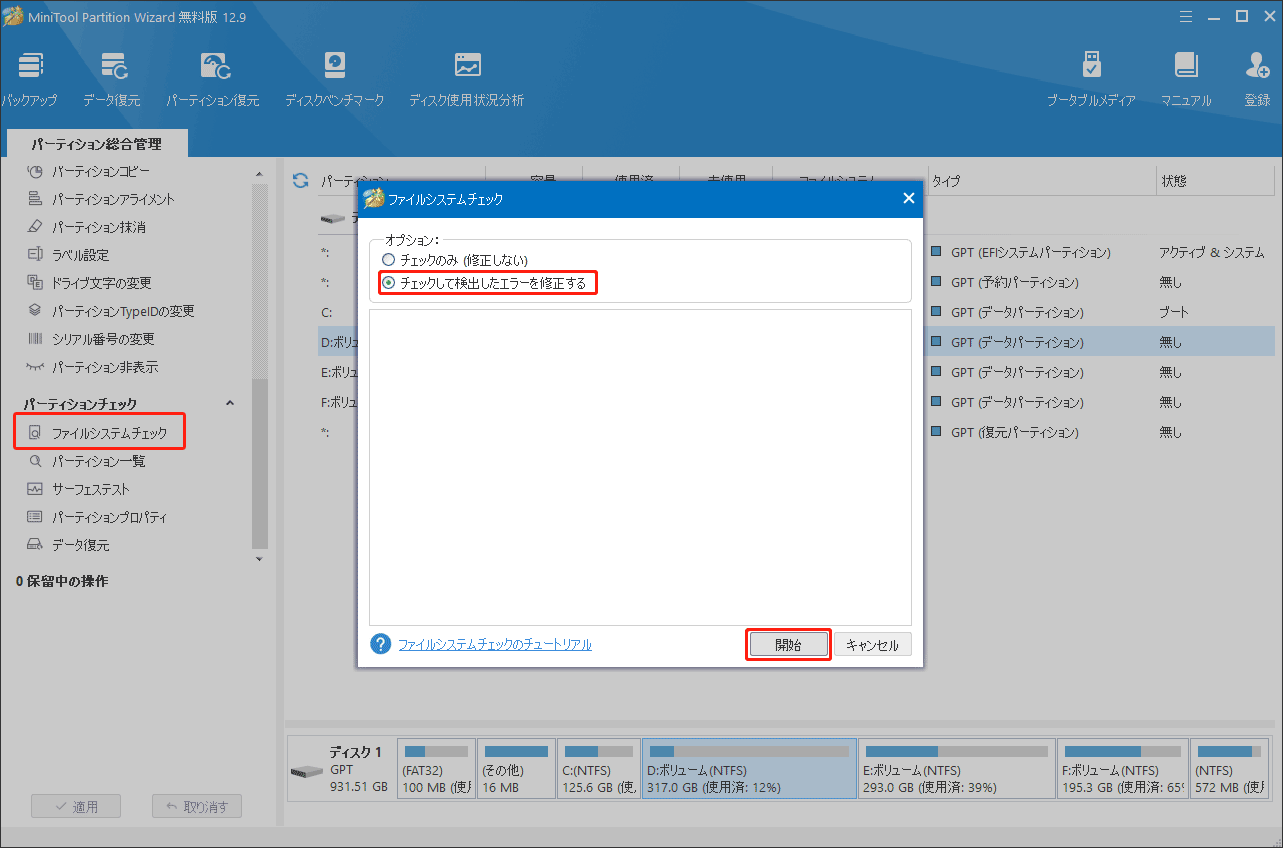Select データ復元 in the sidebar list
Screen dimensions: 1283x848
tap(68, 545)
